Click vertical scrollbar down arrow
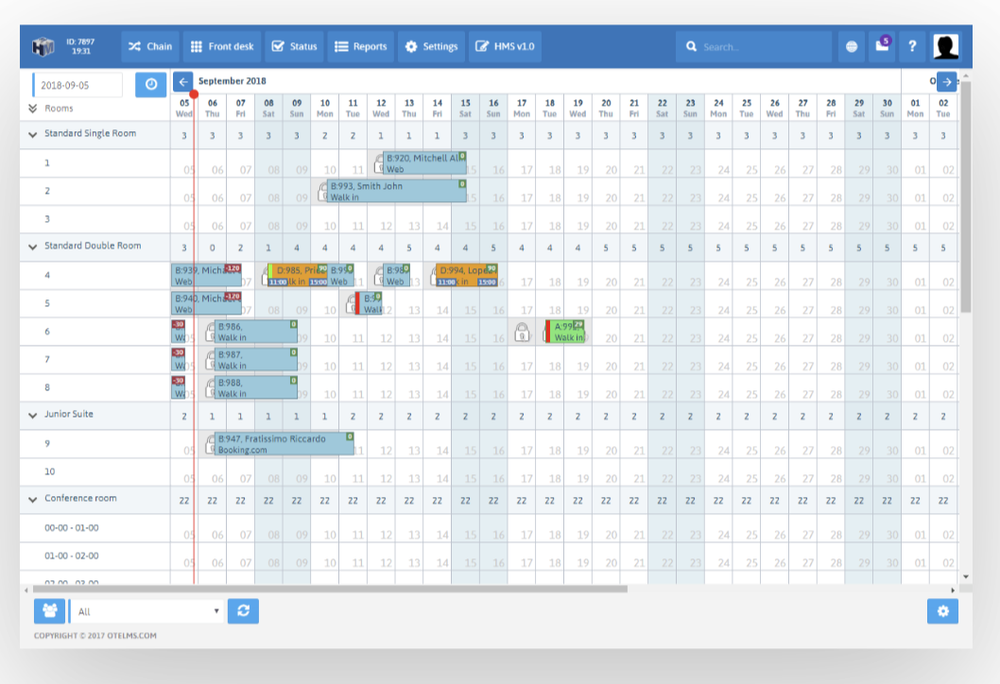The image size is (1000, 684). pyautogui.click(x=966, y=576)
